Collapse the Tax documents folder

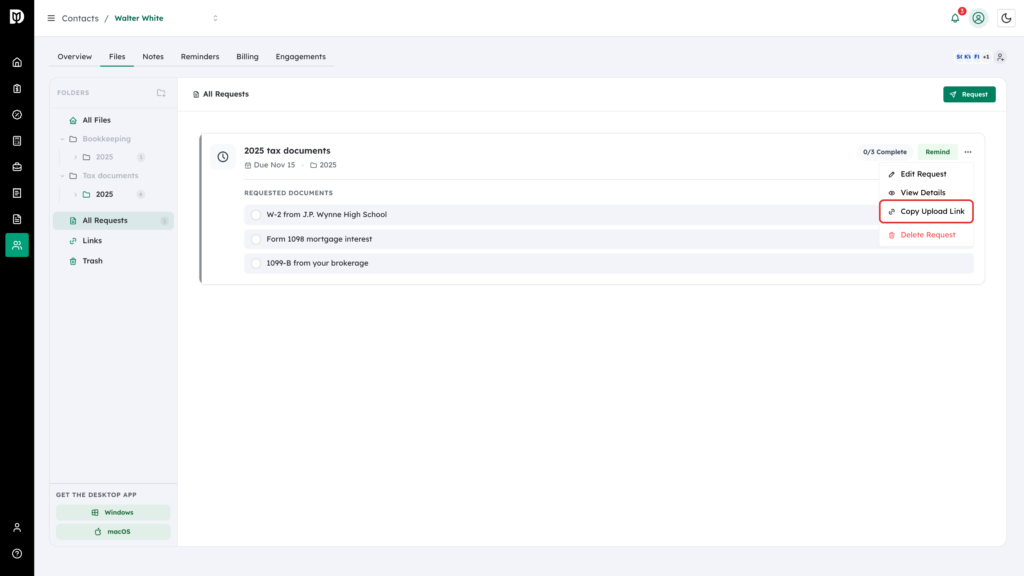pyautogui.click(x=63, y=176)
